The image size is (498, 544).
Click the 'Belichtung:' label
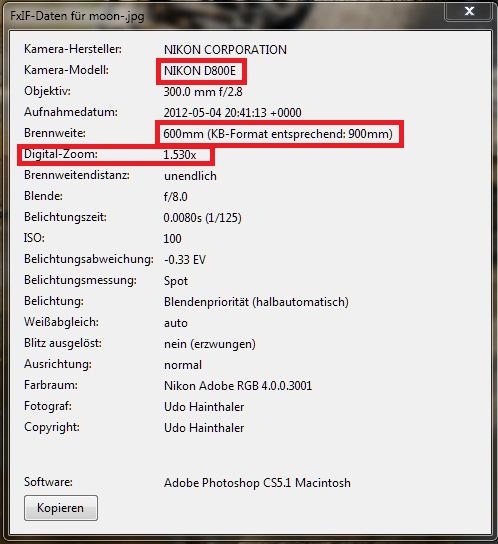[54, 301]
